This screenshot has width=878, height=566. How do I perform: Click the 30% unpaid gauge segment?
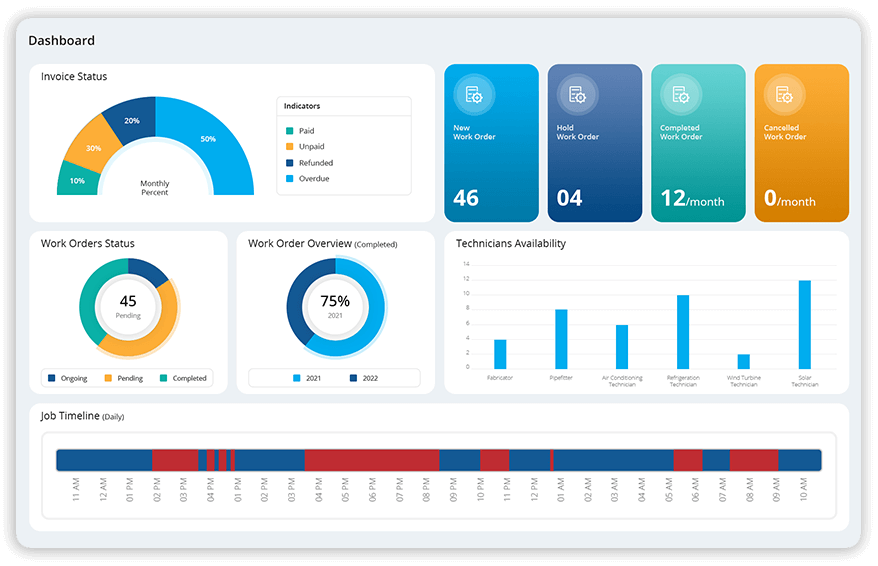pyautogui.click(x=89, y=146)
